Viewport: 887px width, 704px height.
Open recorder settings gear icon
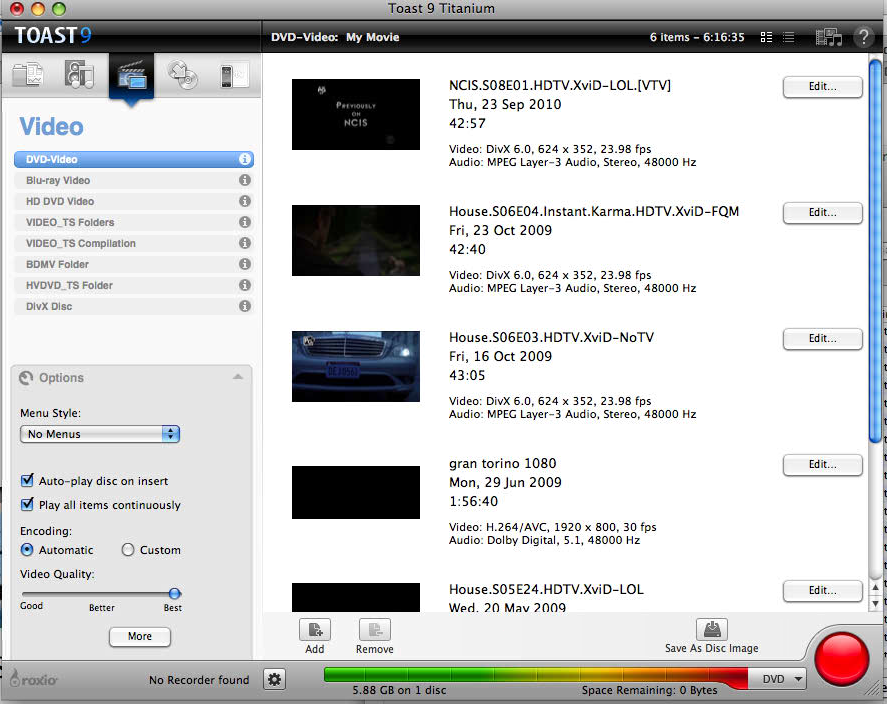pos(275,679)
